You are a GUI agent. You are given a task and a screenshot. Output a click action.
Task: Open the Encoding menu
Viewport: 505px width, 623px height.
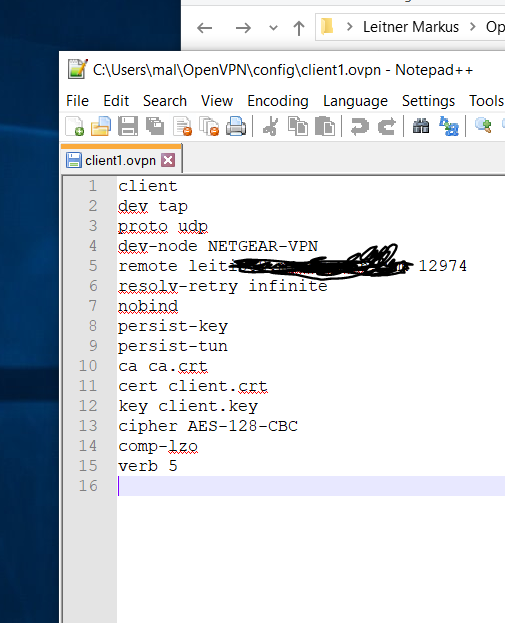click(278, 101)
